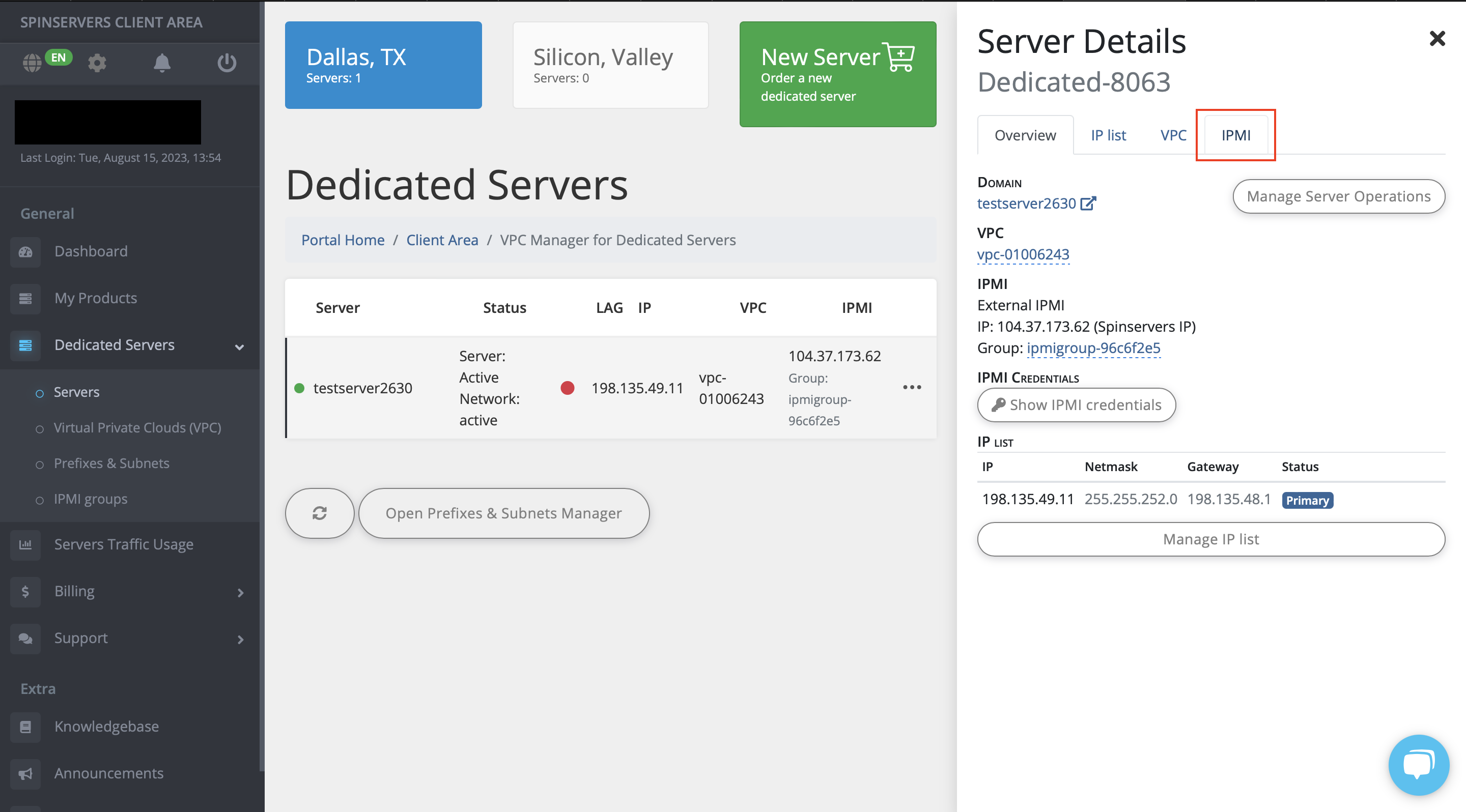Open settings gear icon in sidebar
The height and width of the screenshot is (812, 1466).
pos(97,63)
